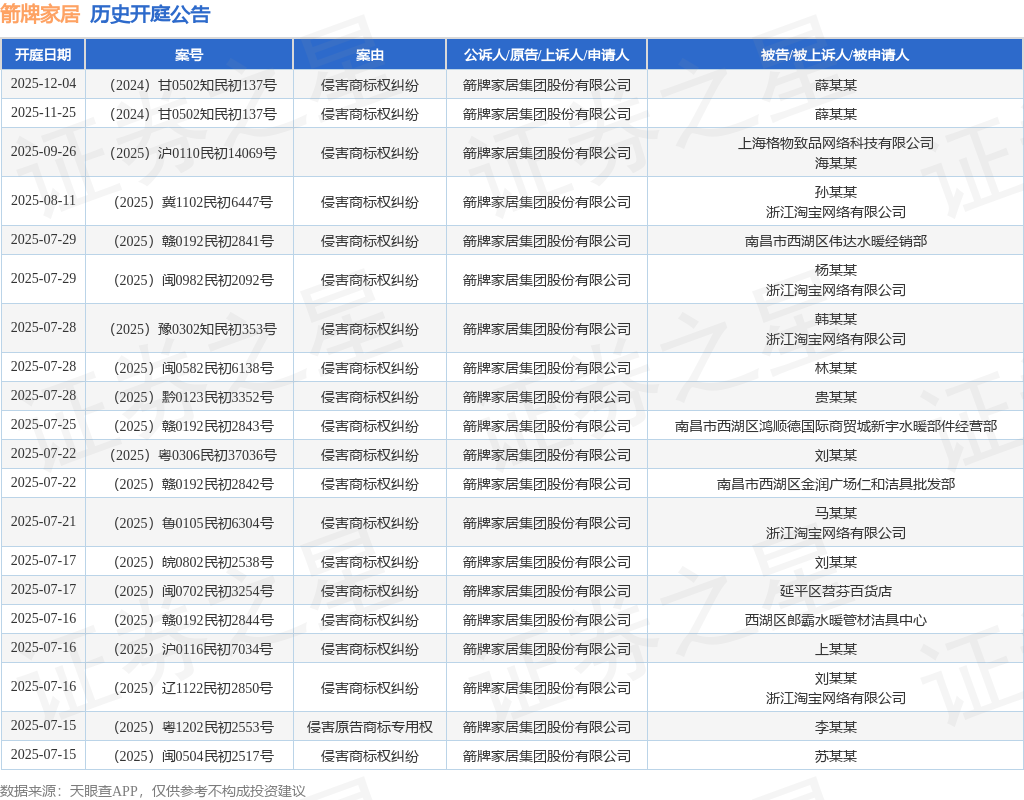The height and width of the screenshot is (800, 1024).
Task: Click defendant 杨某某
Action: coord(835,270)
